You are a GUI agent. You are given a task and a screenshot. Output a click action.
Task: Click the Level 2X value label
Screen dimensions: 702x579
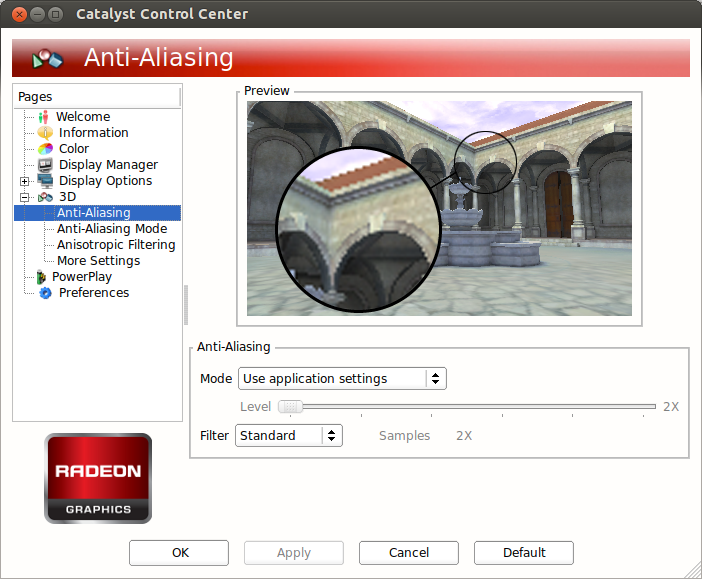click(x=671, y=407)
